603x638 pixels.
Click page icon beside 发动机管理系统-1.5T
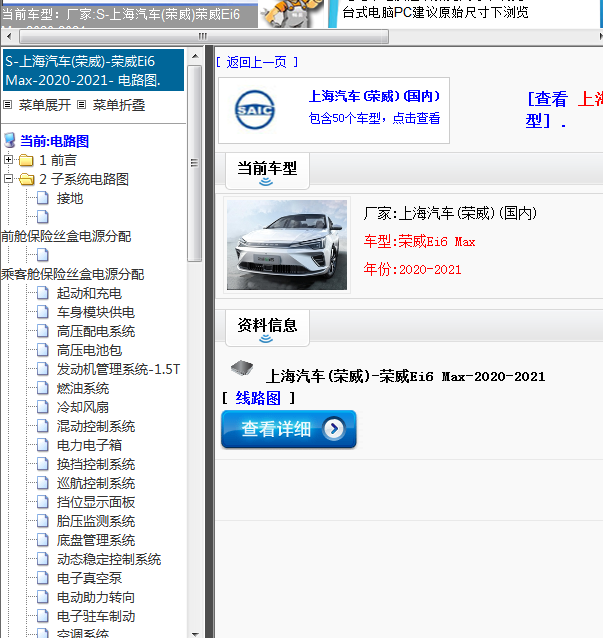[43, 369]
